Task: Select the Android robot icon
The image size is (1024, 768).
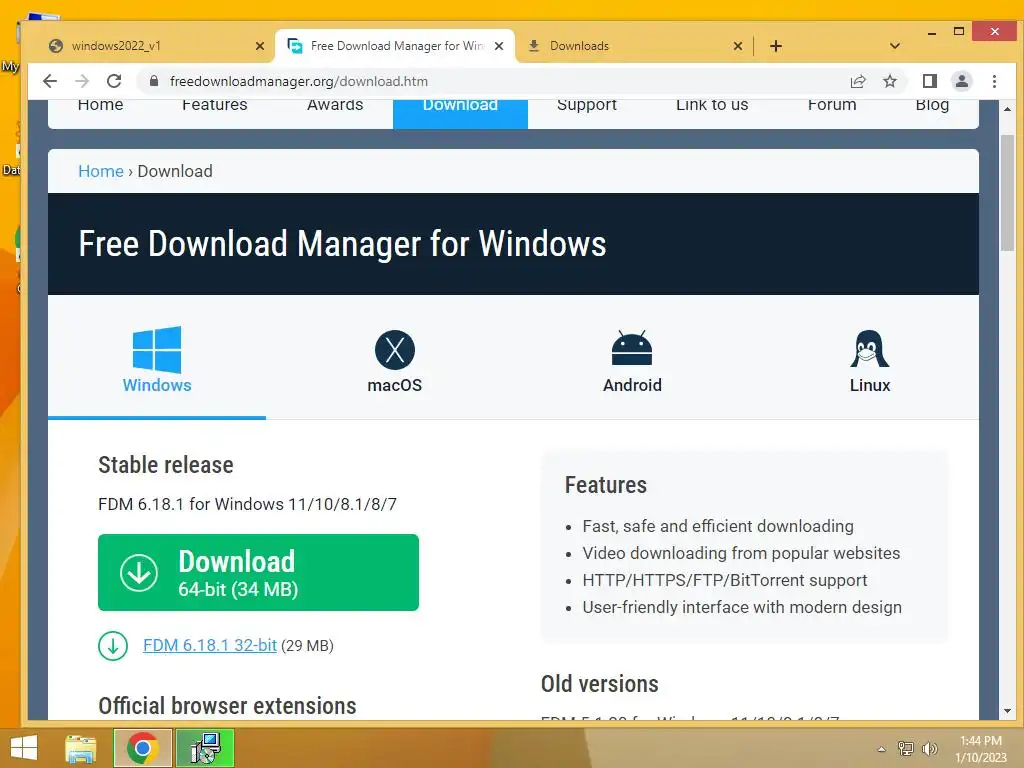Action: tap(632, 347)
